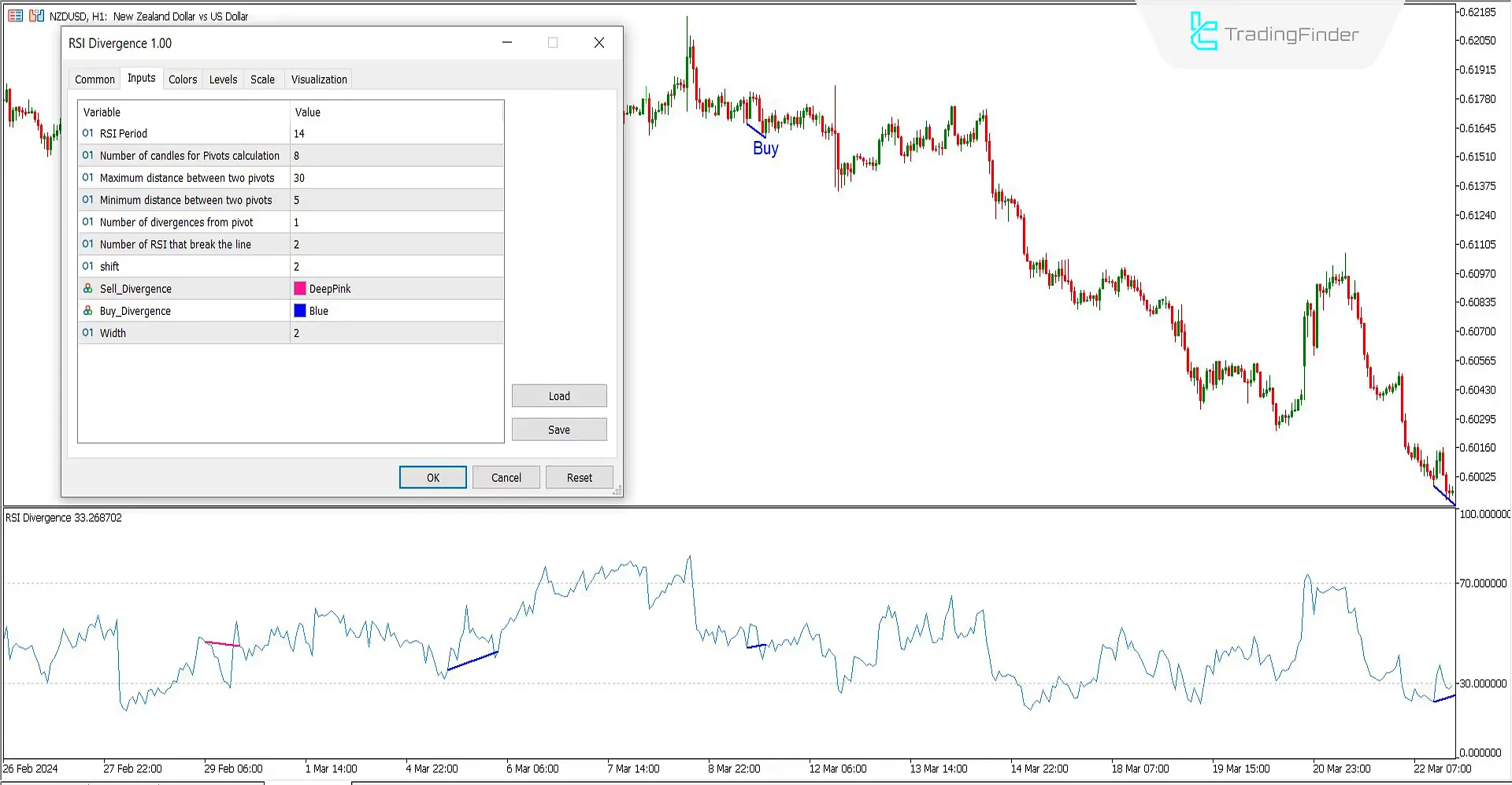Open the Colors tab
This screenshot has height=785, width=1512.
pos(183,80)
